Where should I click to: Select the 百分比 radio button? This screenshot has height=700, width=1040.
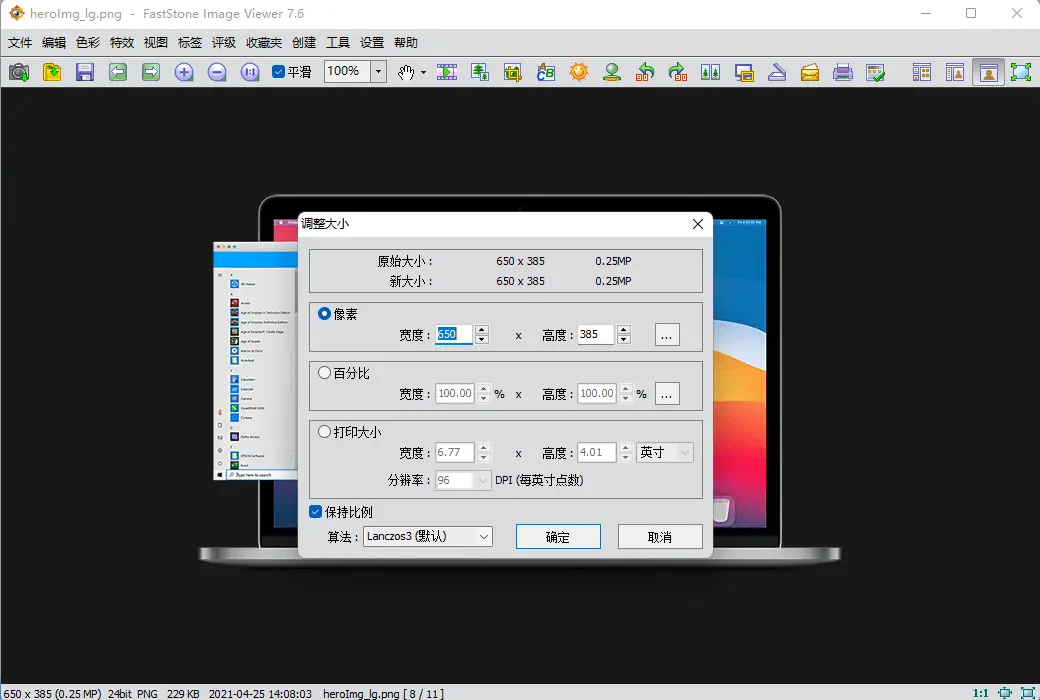click(x=324, y=373)
